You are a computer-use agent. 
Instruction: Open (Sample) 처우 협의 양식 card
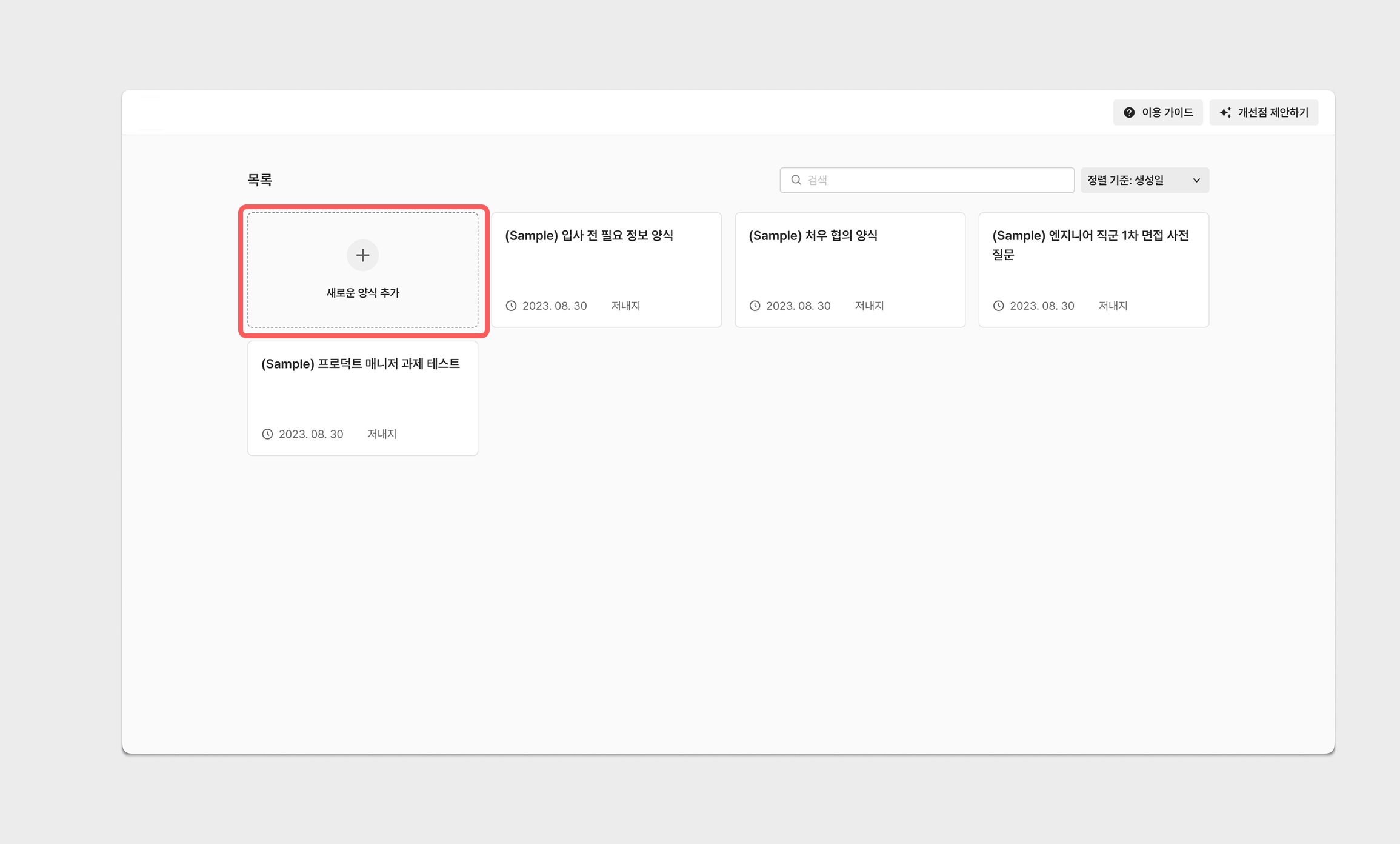(x=850, y=267)
